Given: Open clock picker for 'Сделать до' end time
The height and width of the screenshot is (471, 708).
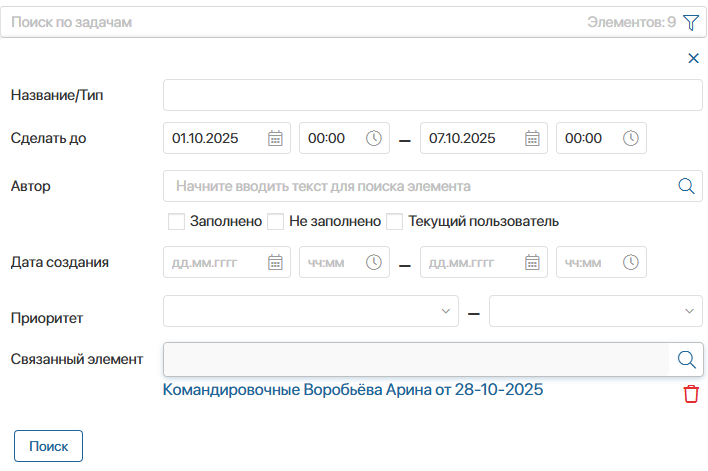Looking at the screenshot, I should 630,139.
